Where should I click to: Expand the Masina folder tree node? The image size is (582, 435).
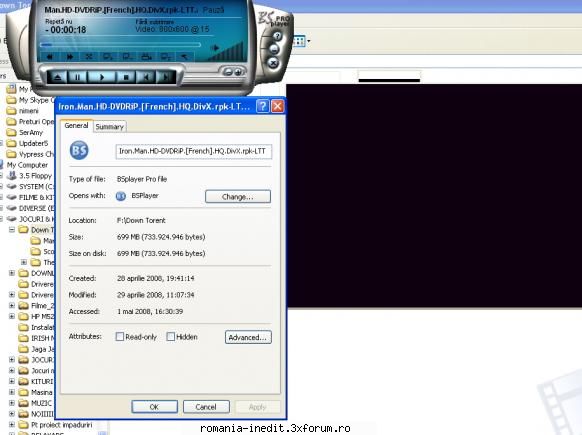click(x=12, y=392)
